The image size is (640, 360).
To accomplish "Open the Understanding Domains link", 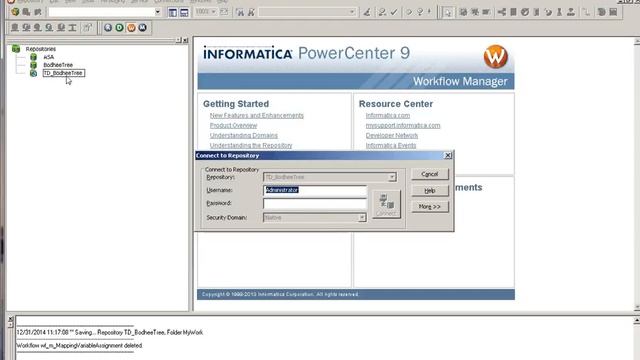I will 244,136.
